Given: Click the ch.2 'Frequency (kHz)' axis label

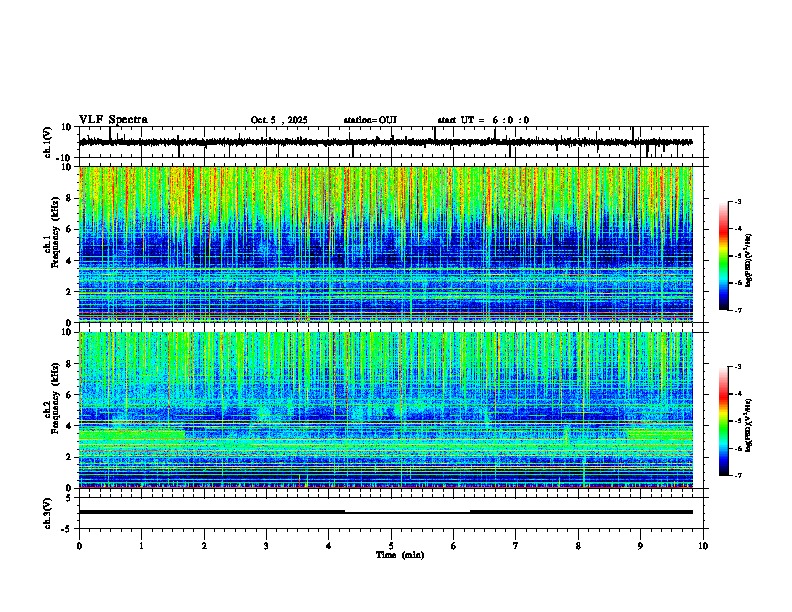Looking at the screenshot, I should pyautogui.click(x=55, y=398).
